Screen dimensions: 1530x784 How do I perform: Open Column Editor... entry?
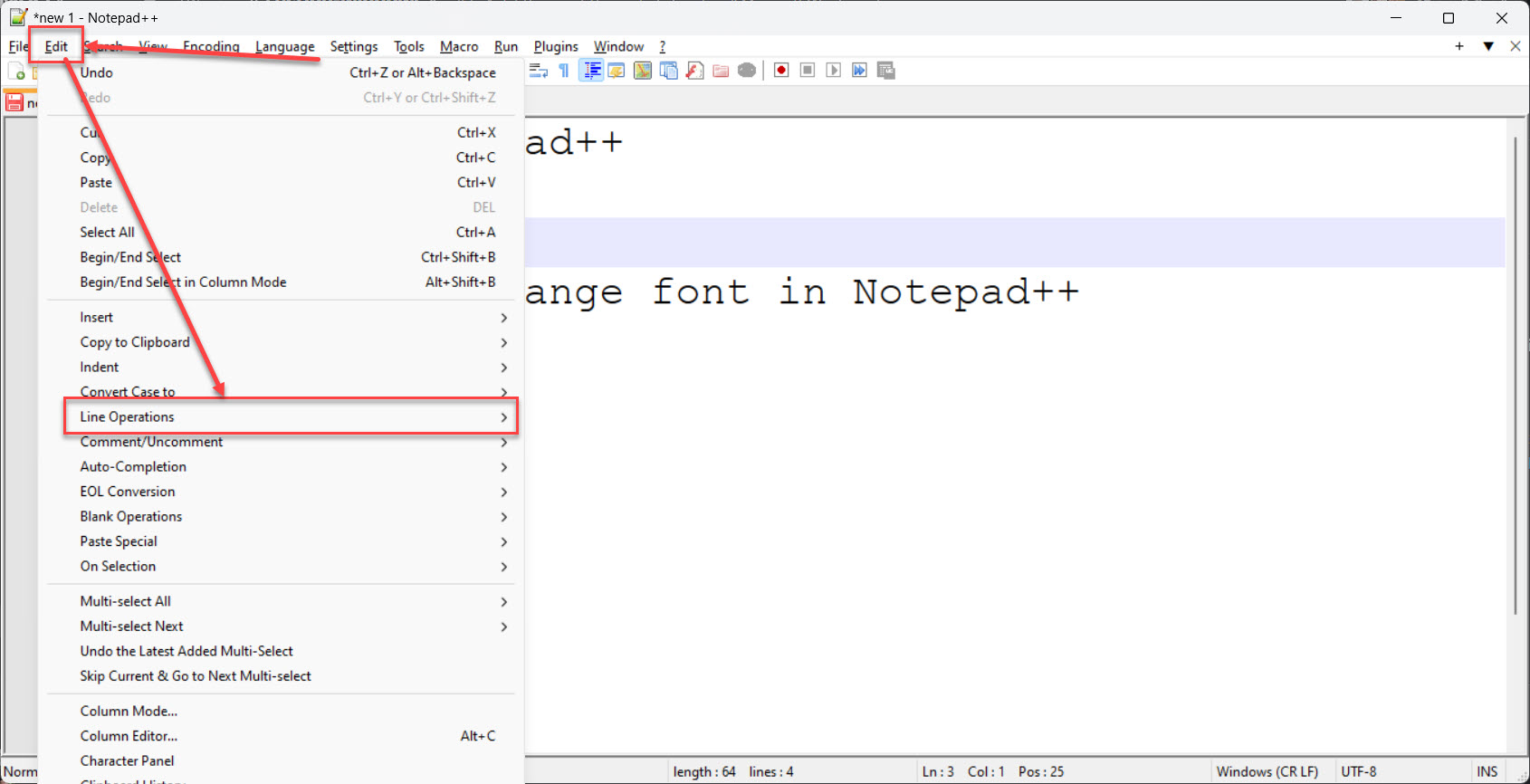click(282, 736)
